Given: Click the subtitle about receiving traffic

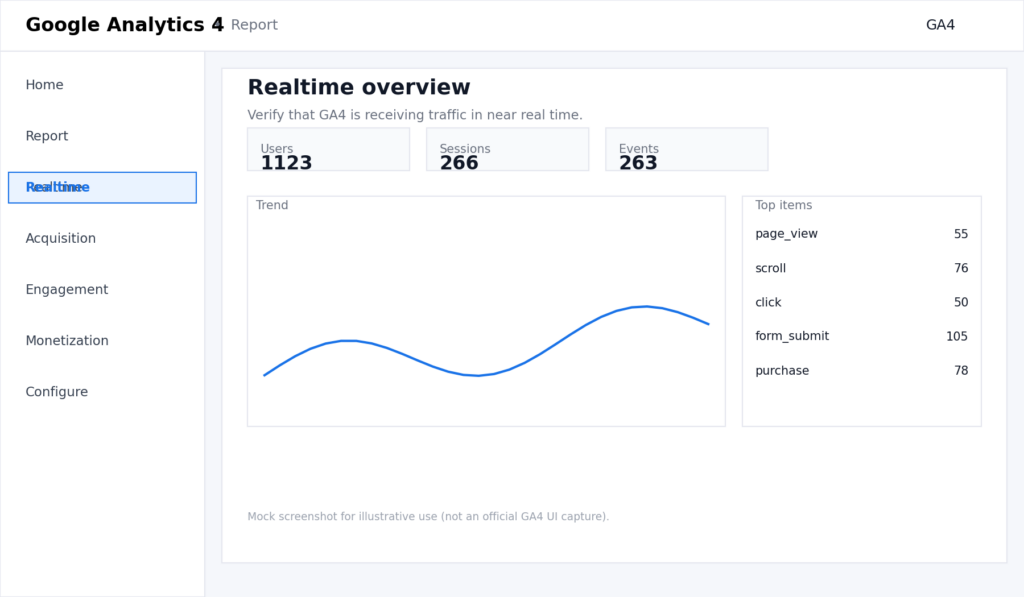Looking at the screenshot, I should [415, 115].
